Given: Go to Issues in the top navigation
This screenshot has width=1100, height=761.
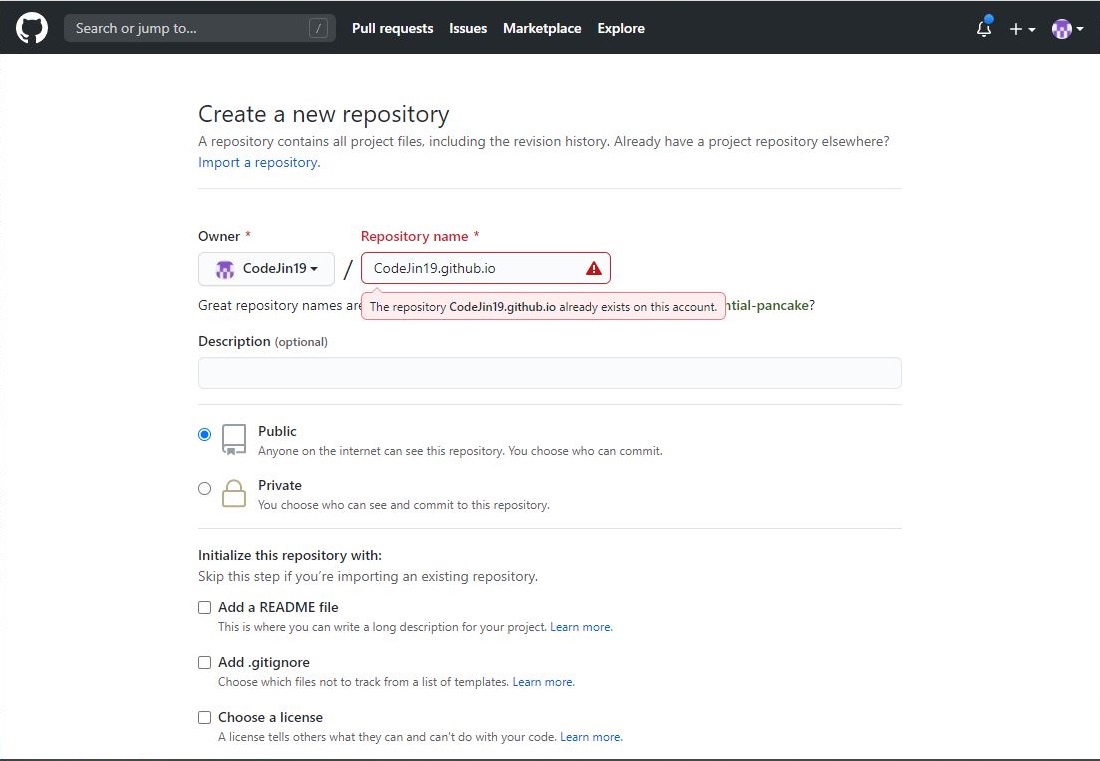Looking at the screenshot, I should pos(468,28).
